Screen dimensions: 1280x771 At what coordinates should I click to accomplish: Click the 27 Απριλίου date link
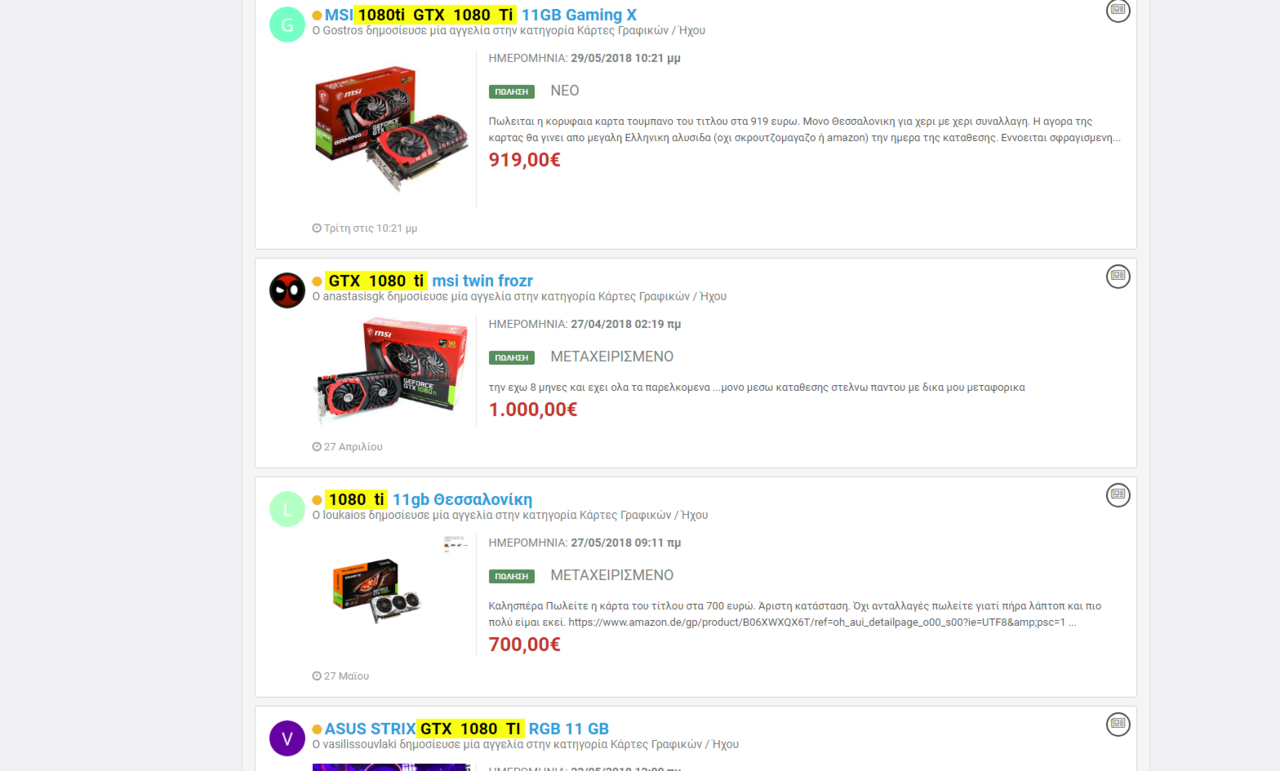(347, 447)
